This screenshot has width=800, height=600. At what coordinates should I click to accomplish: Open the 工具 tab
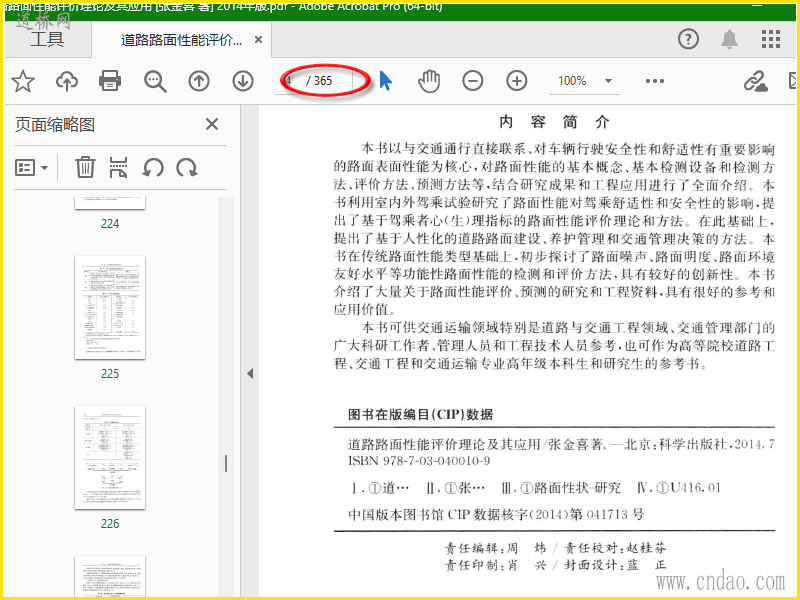coord(47,40)
